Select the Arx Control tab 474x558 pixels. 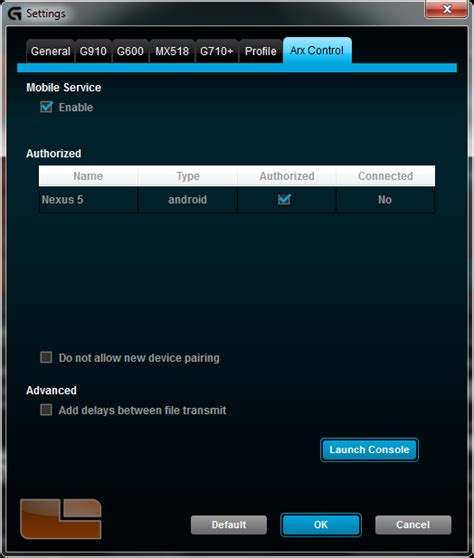317,51
